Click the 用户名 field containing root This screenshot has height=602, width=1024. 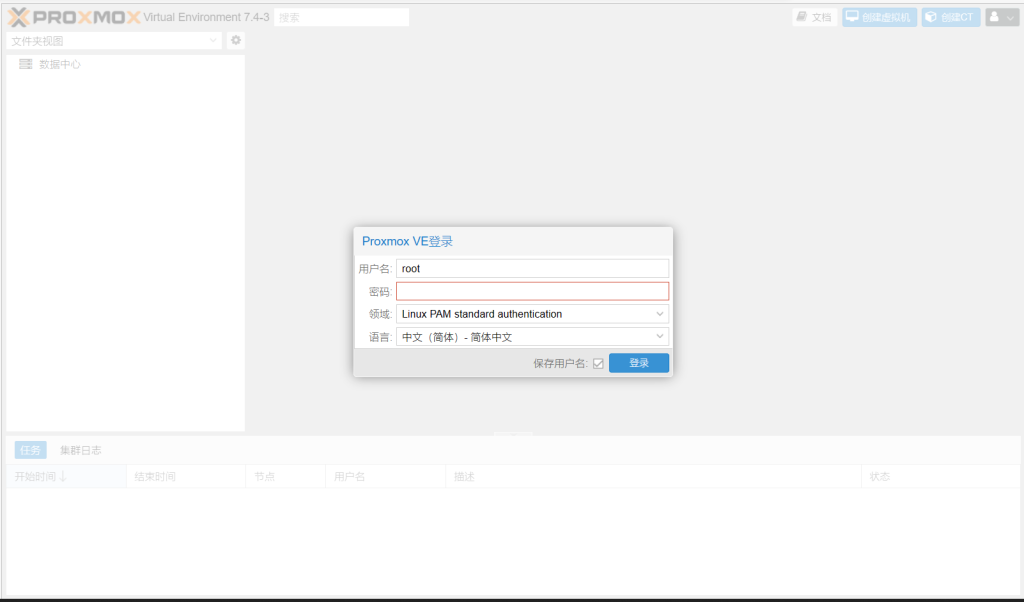click(x=532, y=268)
